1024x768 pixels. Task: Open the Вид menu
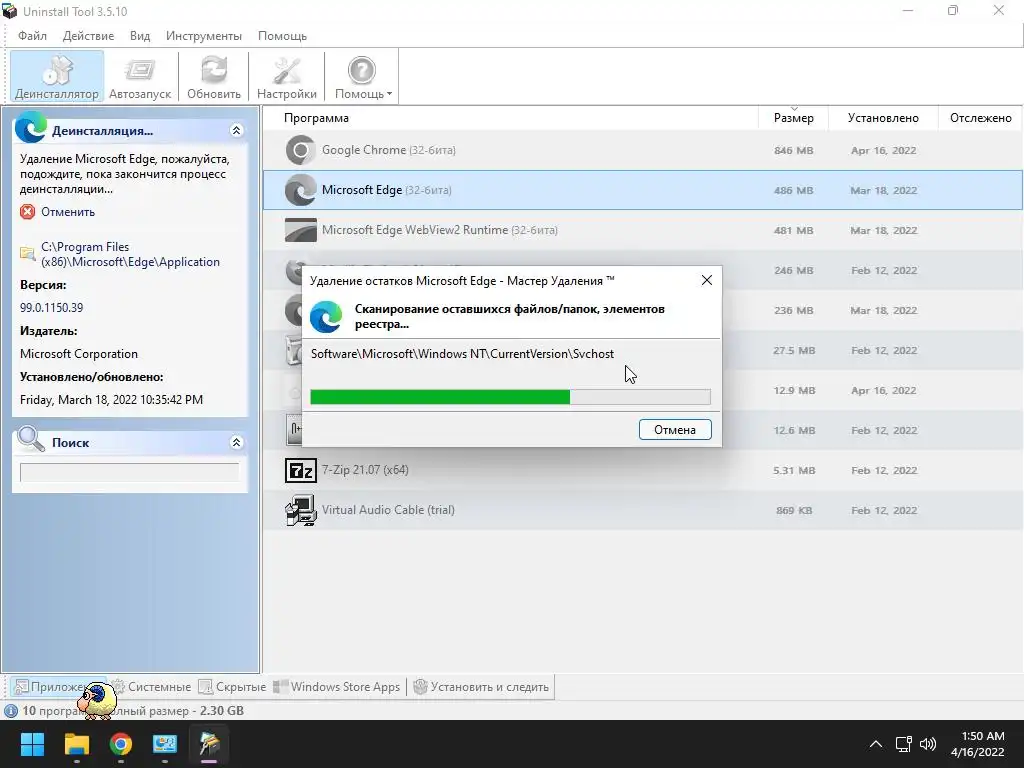tap(140, 36)
